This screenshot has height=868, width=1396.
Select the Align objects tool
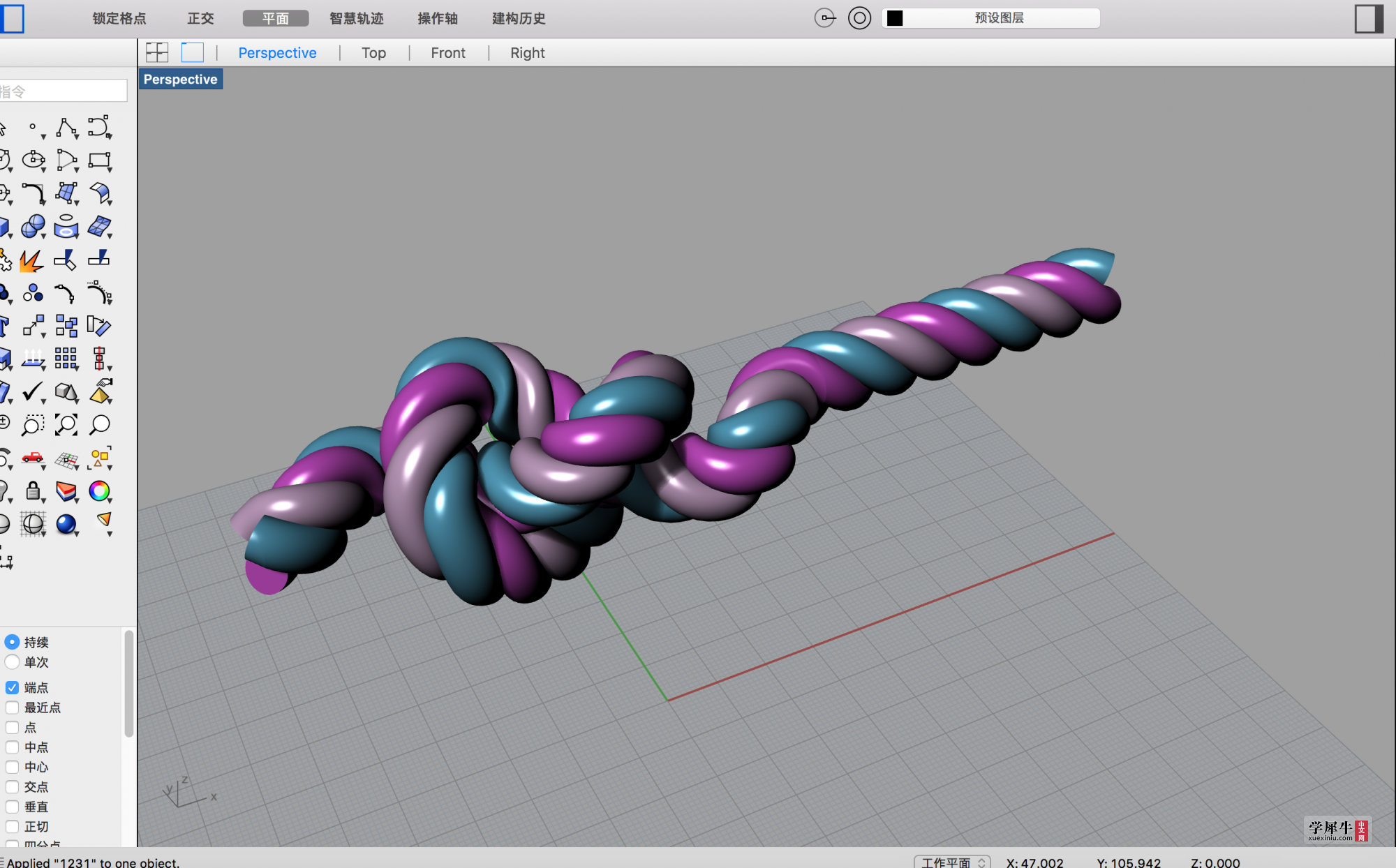(99, 359)
